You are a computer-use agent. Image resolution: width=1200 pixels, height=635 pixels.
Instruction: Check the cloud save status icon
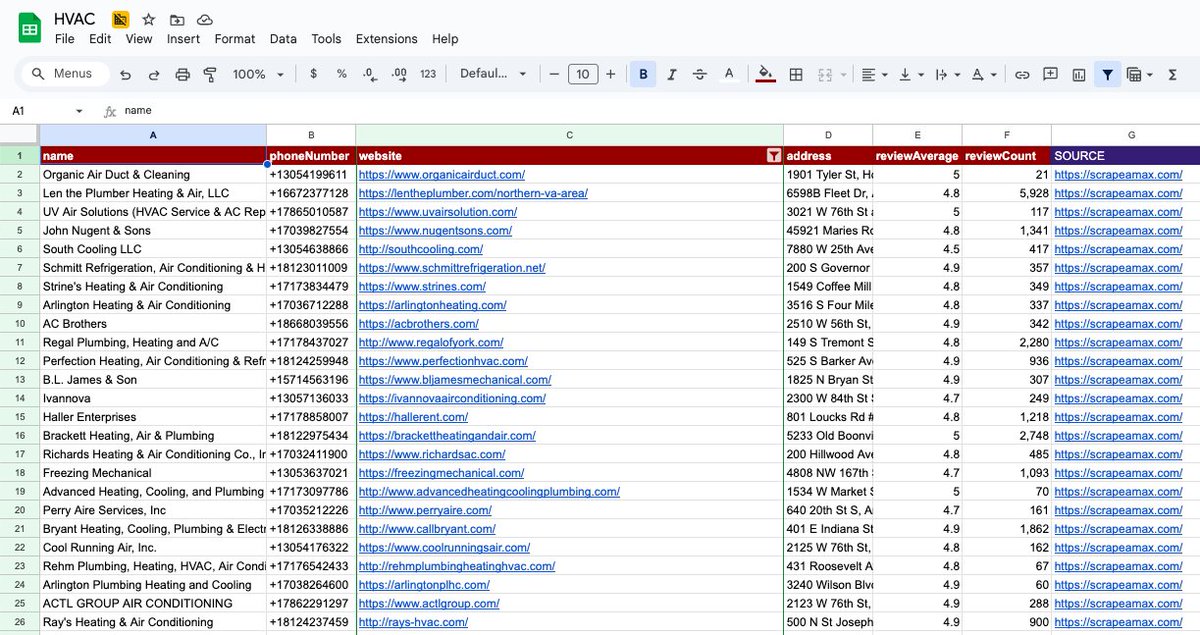tap(205, 19)
